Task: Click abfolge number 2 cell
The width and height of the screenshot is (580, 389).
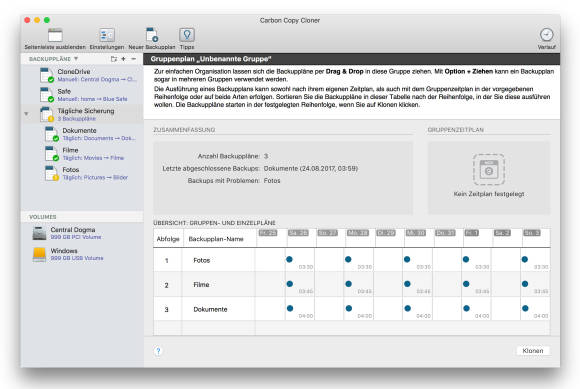Action: click(x=166, y=285)
